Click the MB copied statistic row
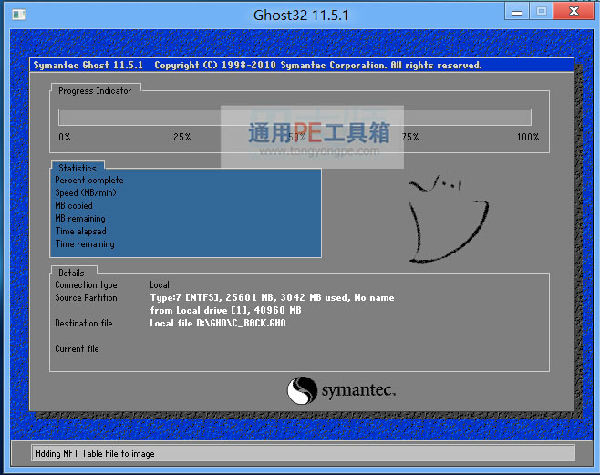Viewport: 600px width, 475px height. click(74, 206)
